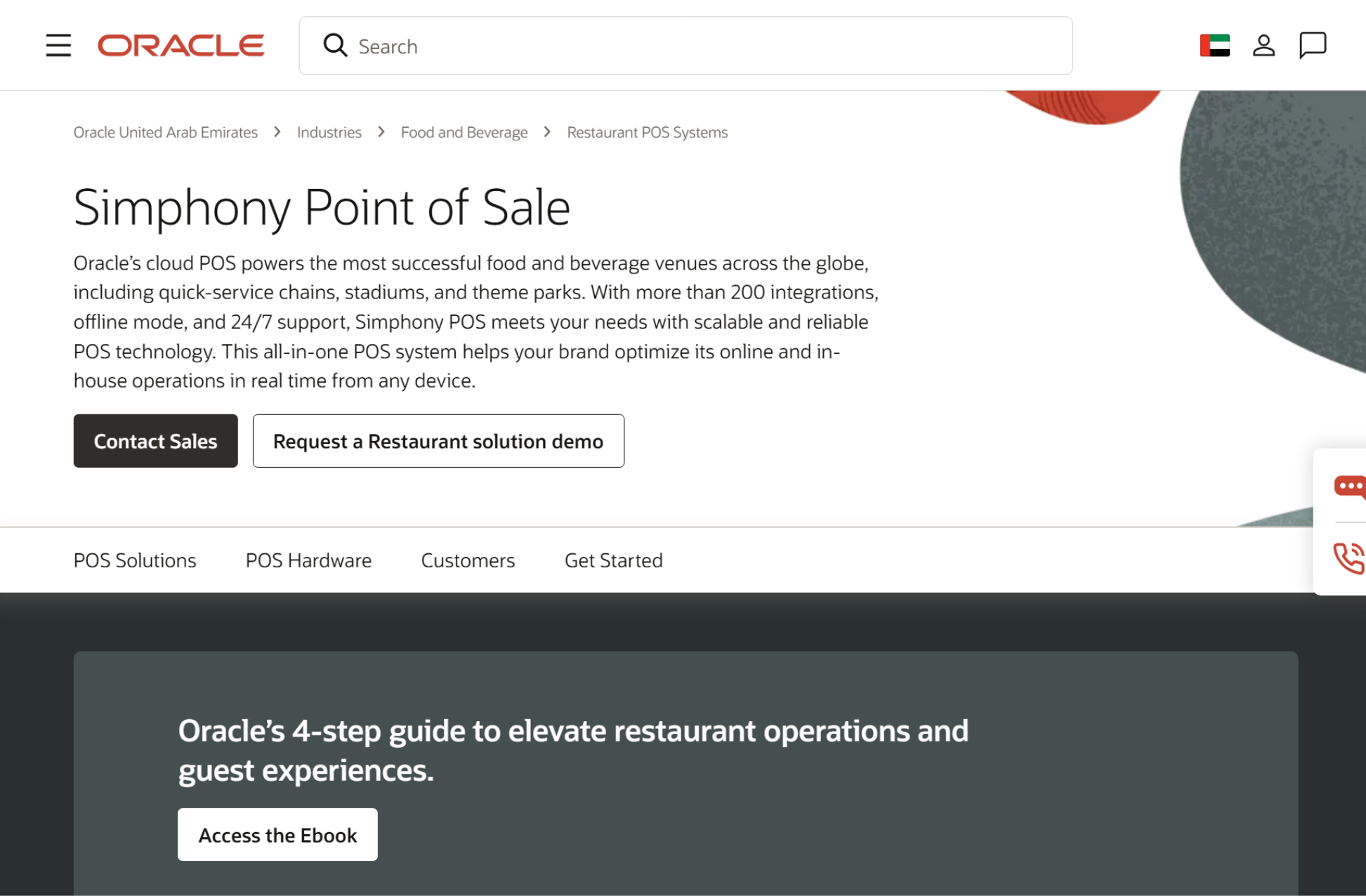The image size is (1366, 896).
Task: Go to Oracle United Arab Emirates breadcrumb
Action: click(166, 132)
